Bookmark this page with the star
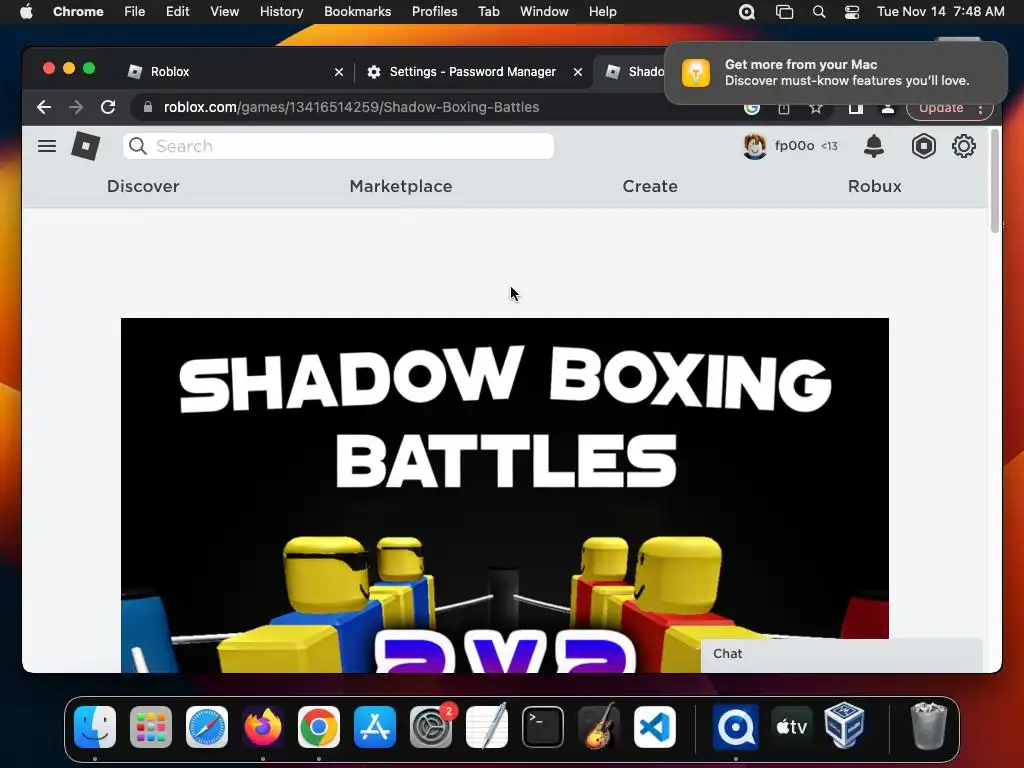The width and height of the screenshot is (1024, 768). (816, 108)
